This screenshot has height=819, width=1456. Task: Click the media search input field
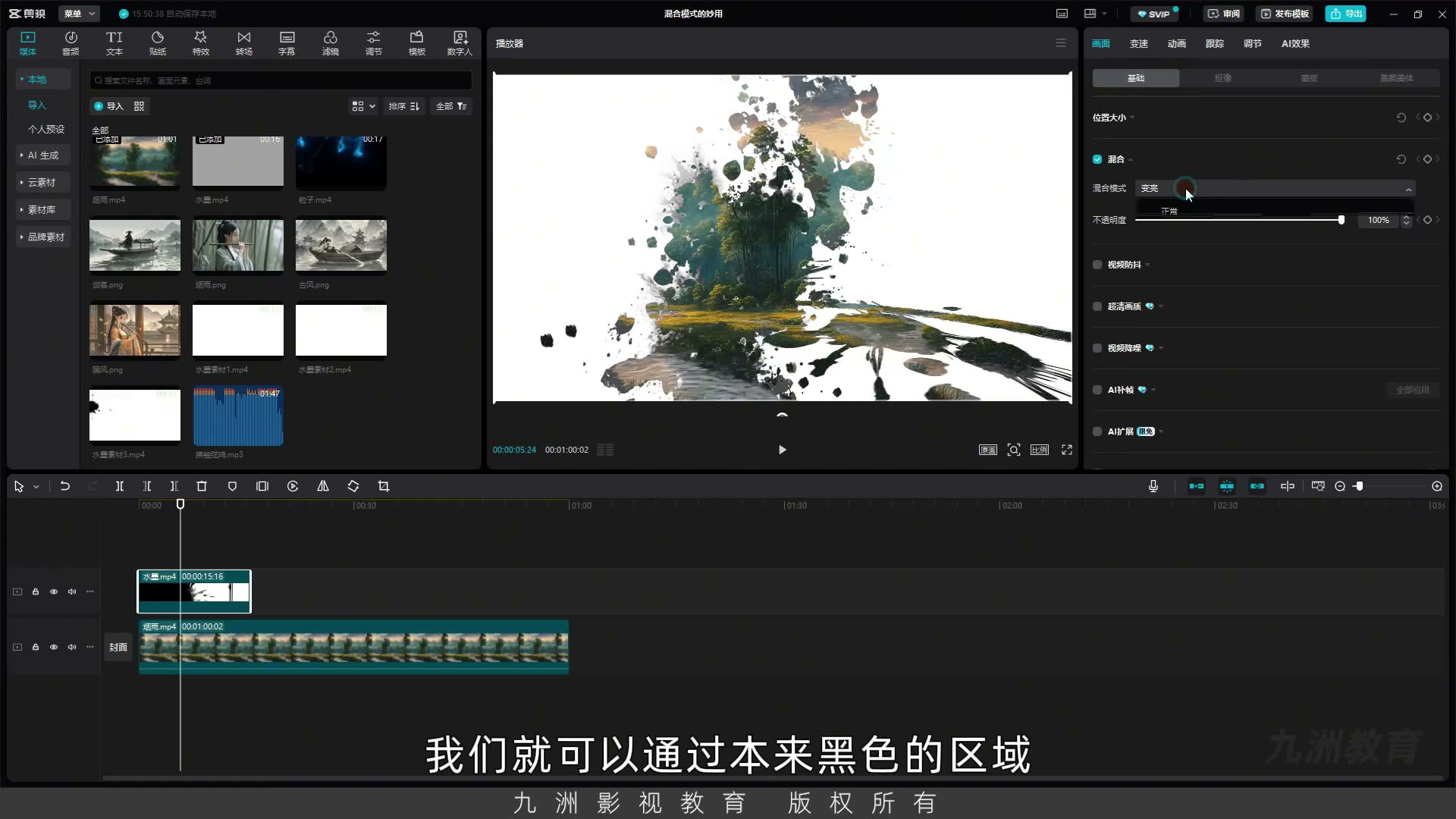pyautogui.click(x=281, y=80)
